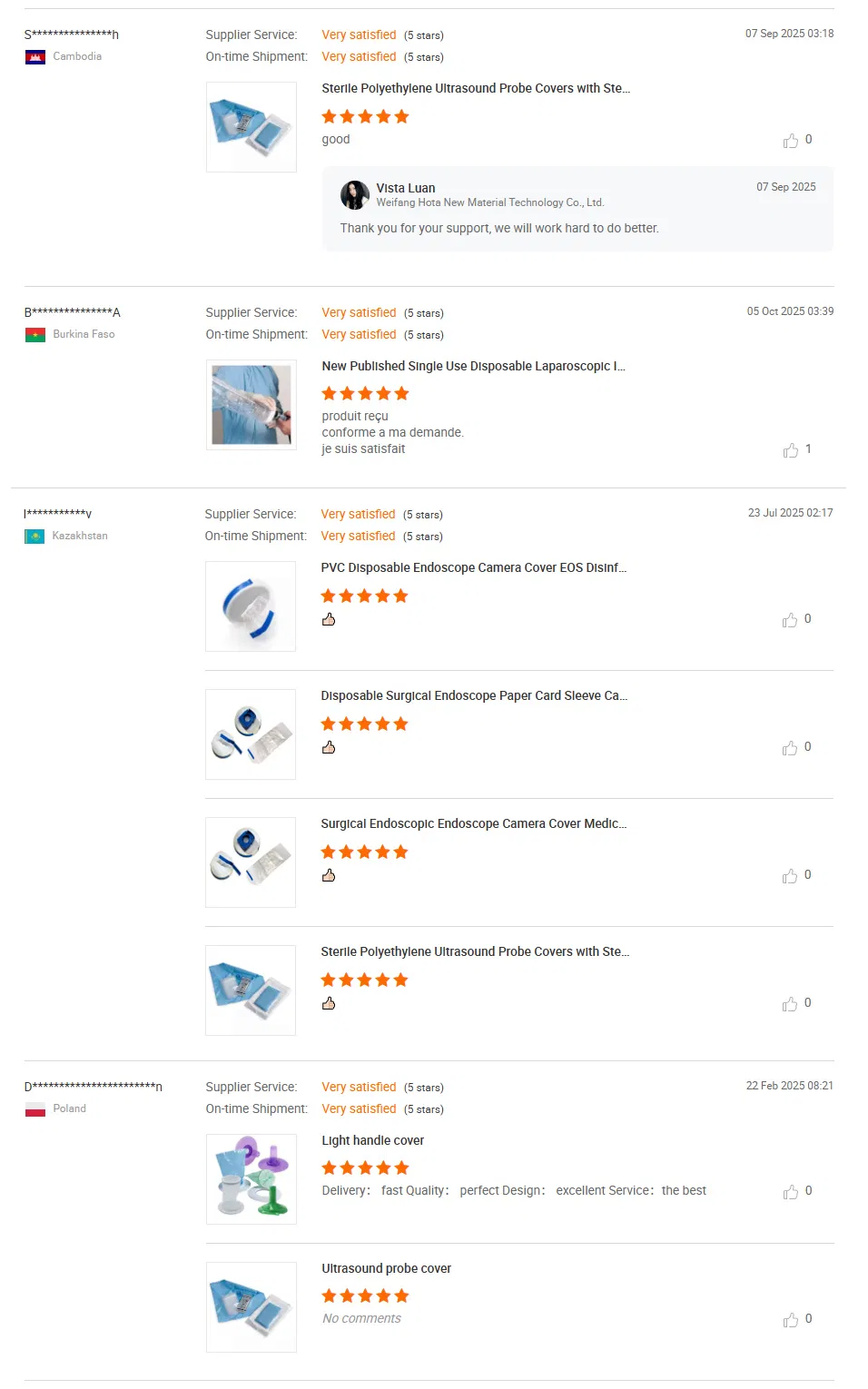This screenshot has height=1389, width=868.
Task: Click thumbs-up on the French laparoscopic review
Action: tap(791, 450)
